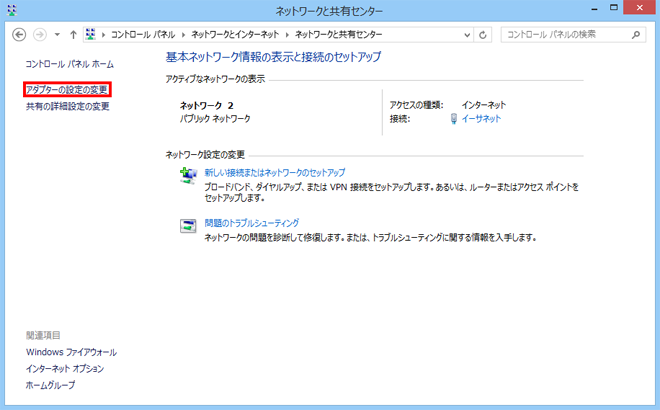The image size is (660, 410).
Task: Close the ネットワークと共有センター window
Action: click(639, 8)
